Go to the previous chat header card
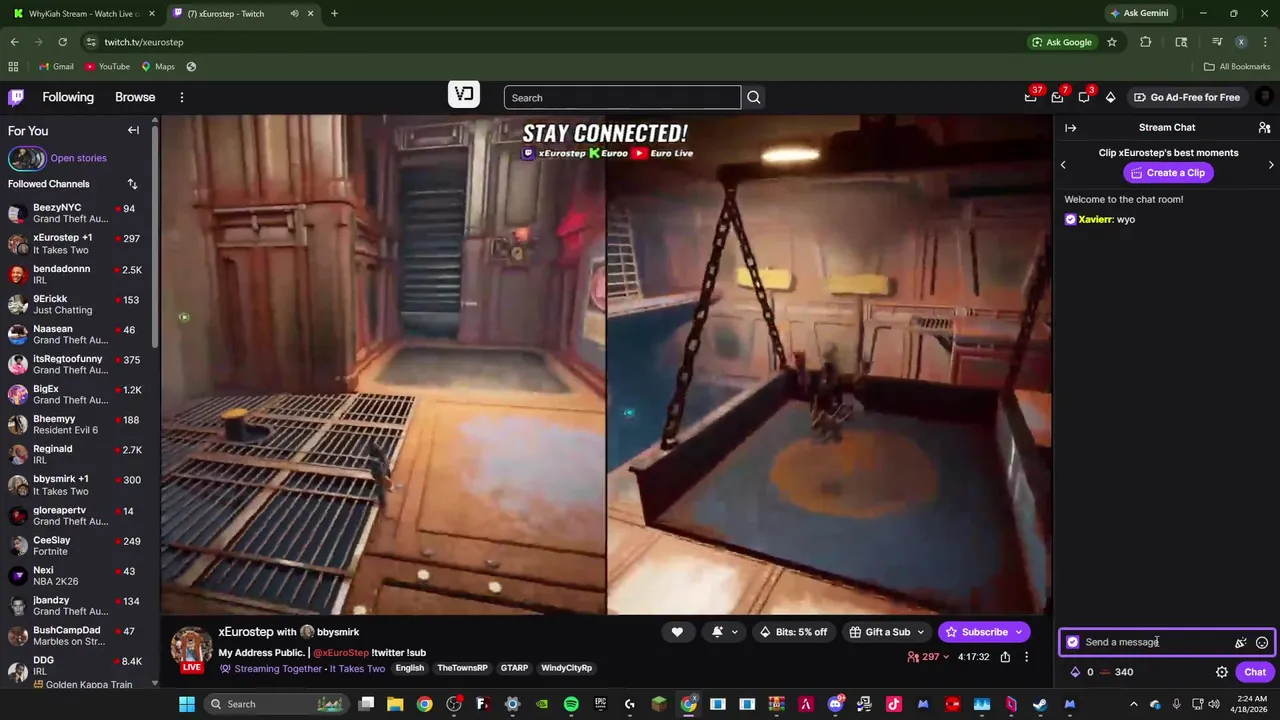Screen dimensions: 1280x720 click(x=1063, y=164)
